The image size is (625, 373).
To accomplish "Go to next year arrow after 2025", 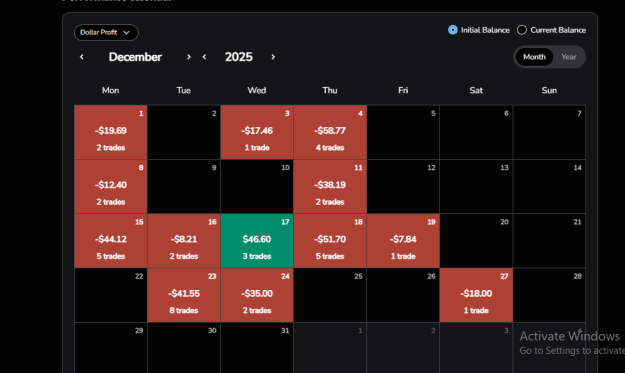I will pyautogui.click(x=273, y=57).
